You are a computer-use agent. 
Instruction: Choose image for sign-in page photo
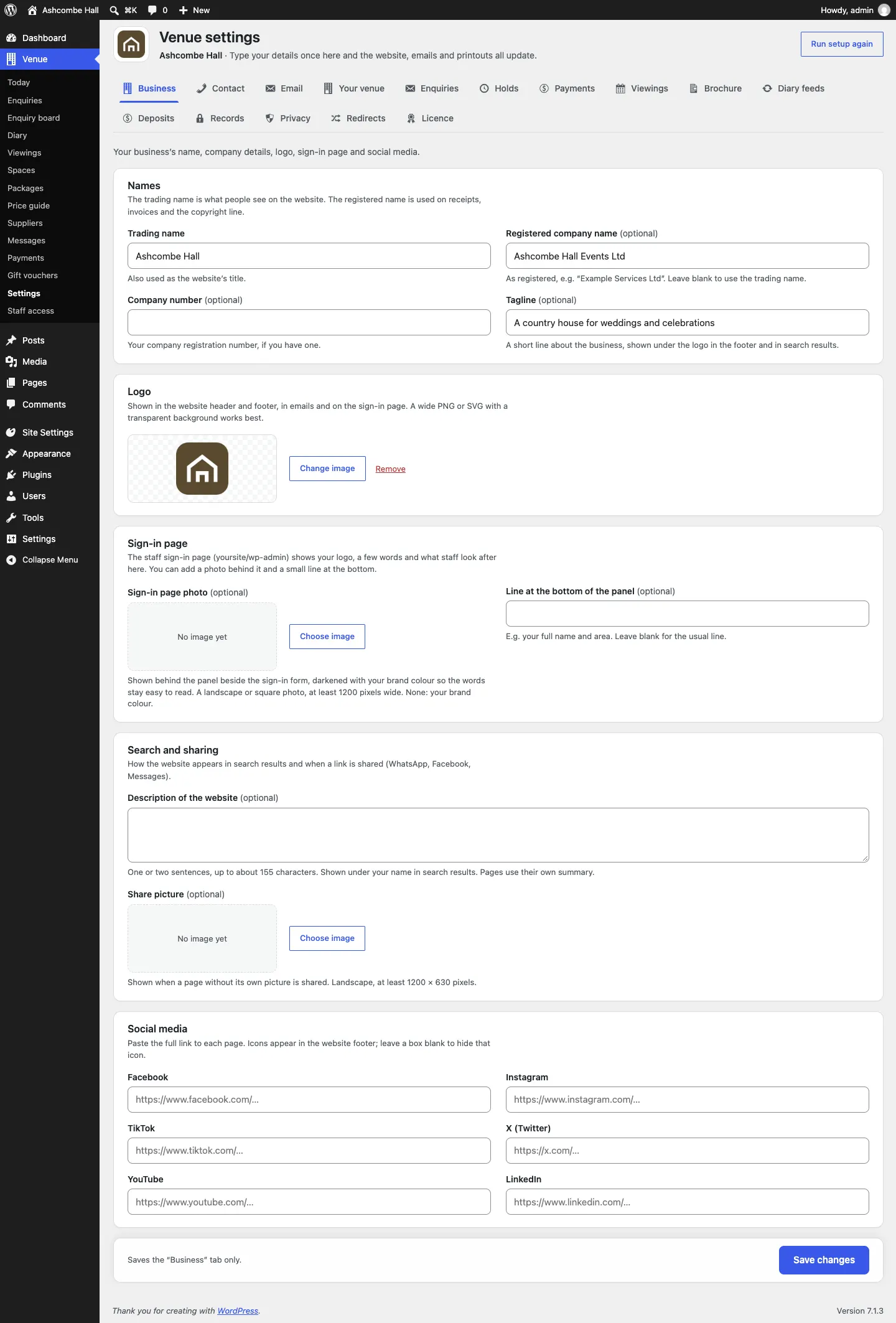[x=327, y=637]
